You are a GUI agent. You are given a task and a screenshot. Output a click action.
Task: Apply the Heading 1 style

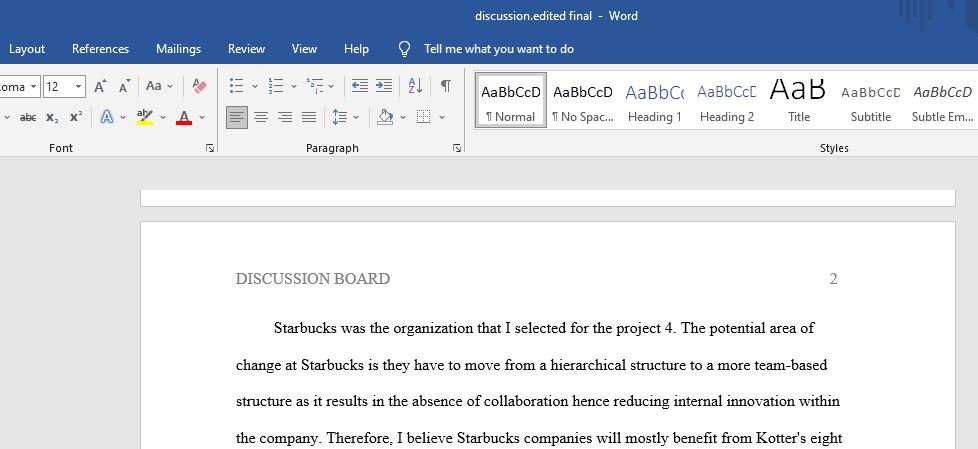pos(654,100)
